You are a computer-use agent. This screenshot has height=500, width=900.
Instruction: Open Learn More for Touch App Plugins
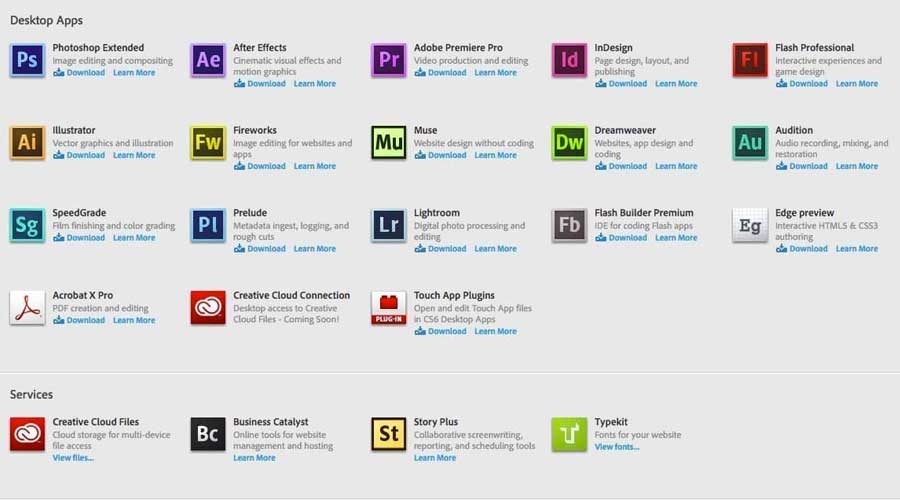[496, 332]
